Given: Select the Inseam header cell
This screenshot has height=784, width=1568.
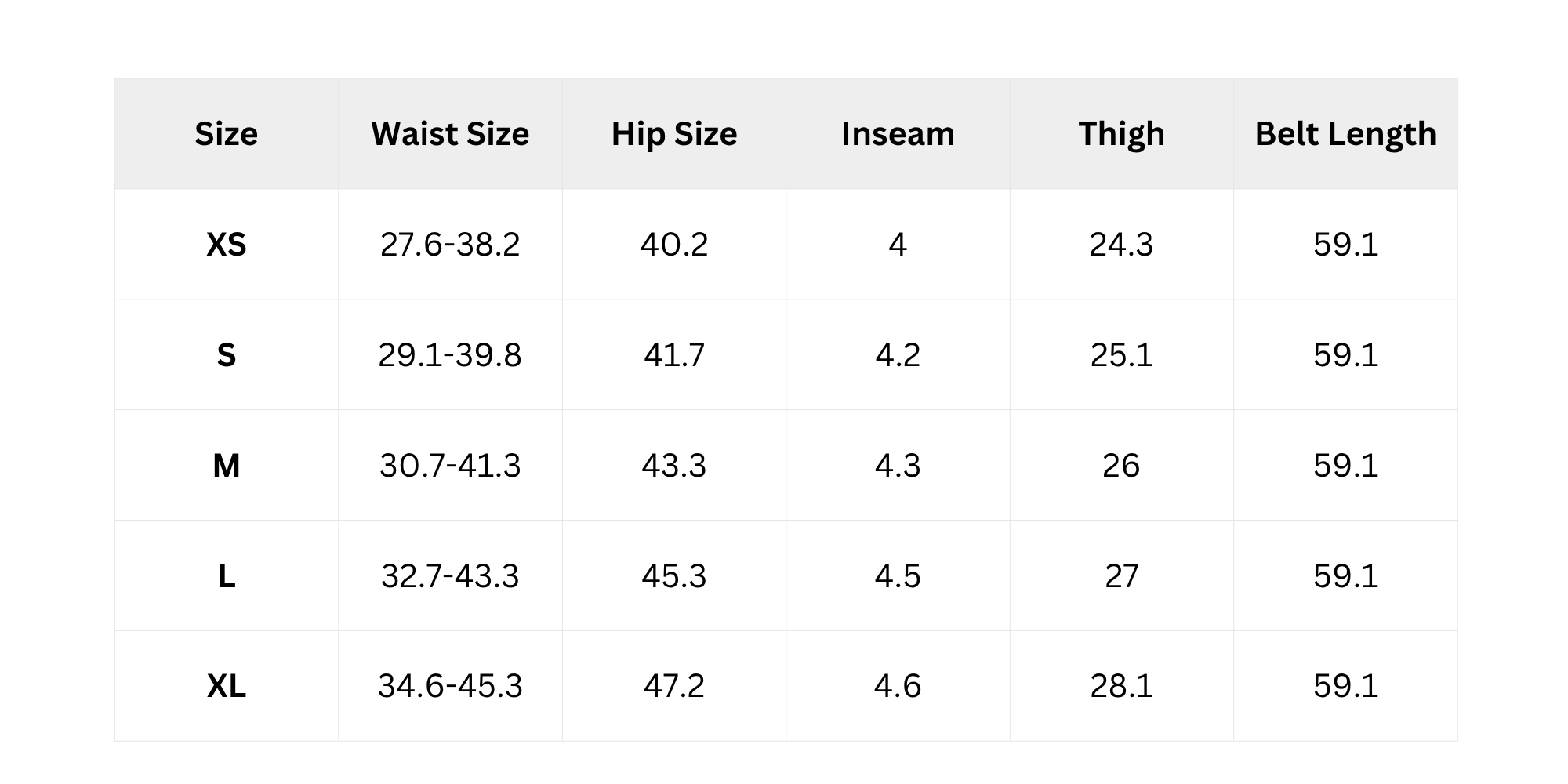Looking at the screenshot, I should [898, 134].
